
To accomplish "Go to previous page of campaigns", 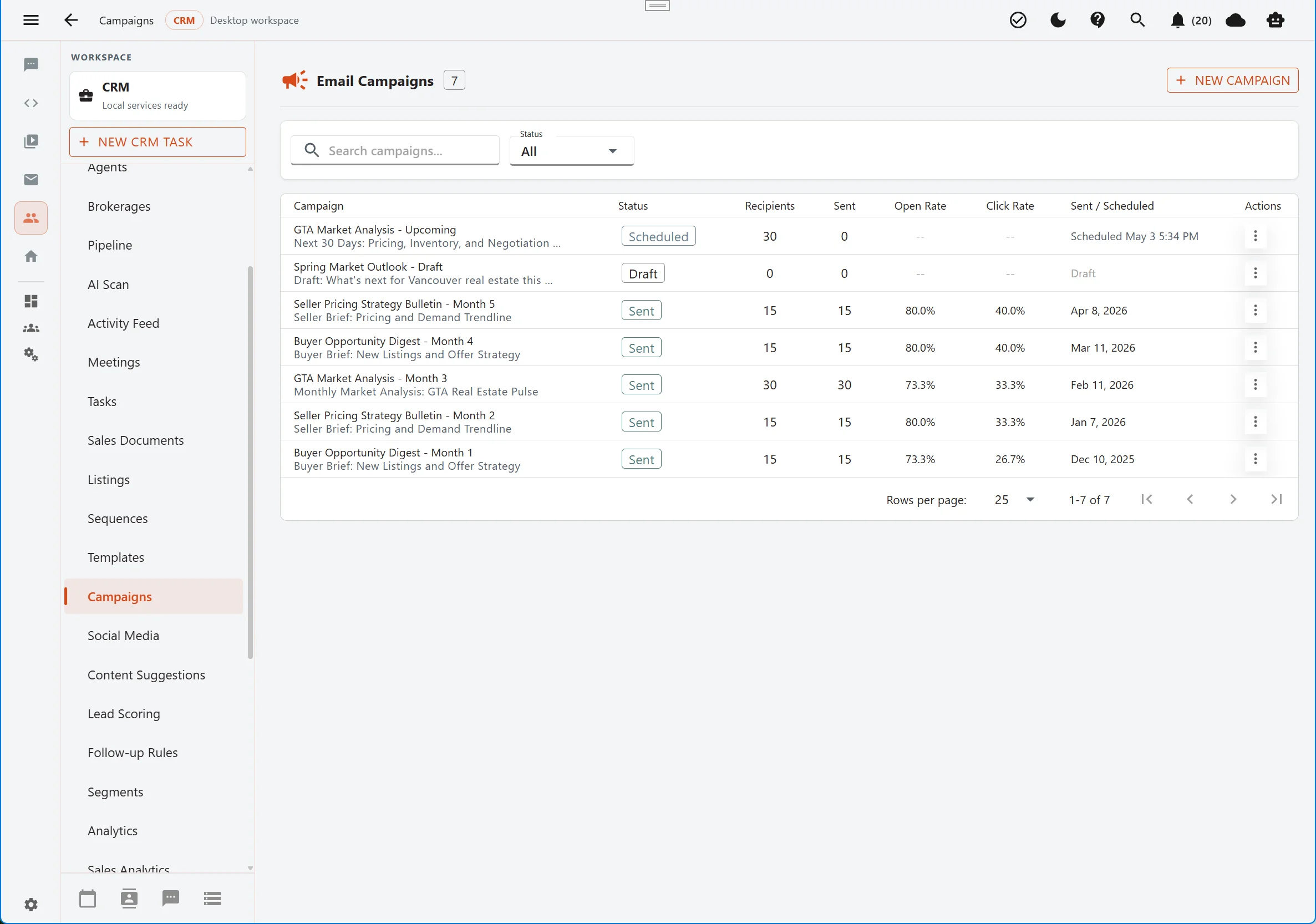I will (x=1190, y=499).
